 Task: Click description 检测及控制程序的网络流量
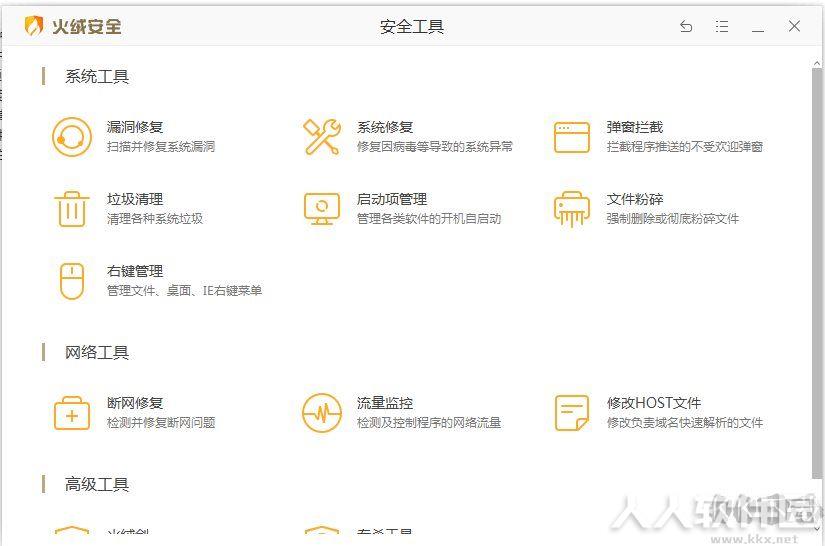[x=429, y=422]
